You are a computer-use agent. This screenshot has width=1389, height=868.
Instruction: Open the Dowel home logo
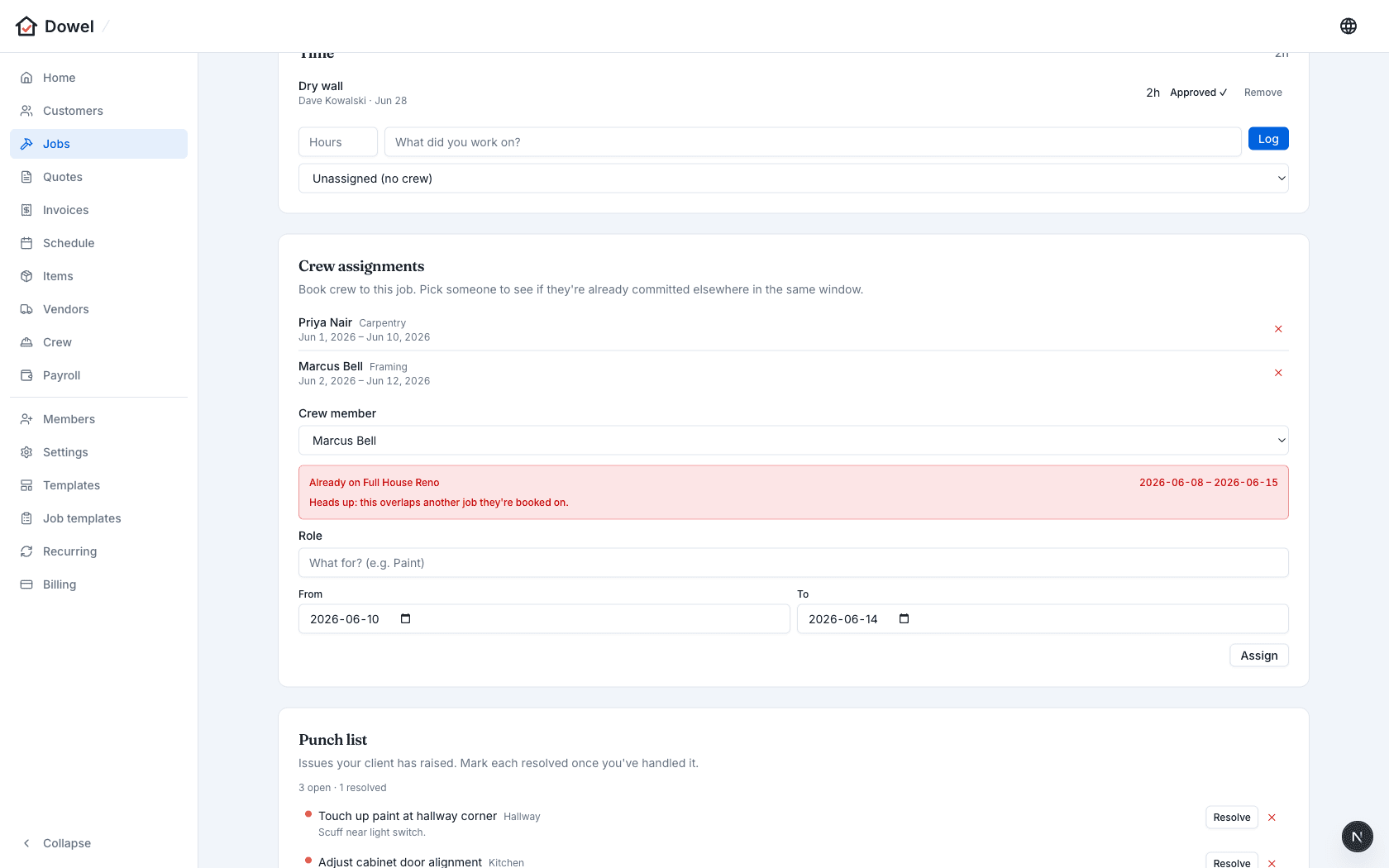[x=55, y=26]
